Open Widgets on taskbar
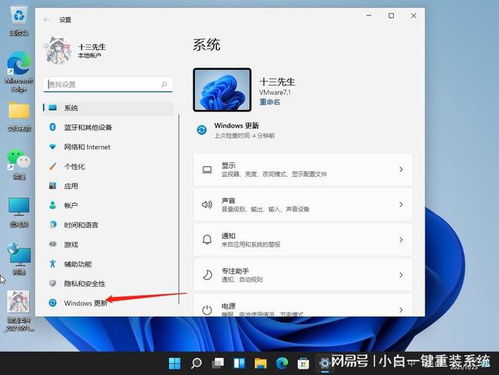 pyautogui.click(x=239, y=363)
